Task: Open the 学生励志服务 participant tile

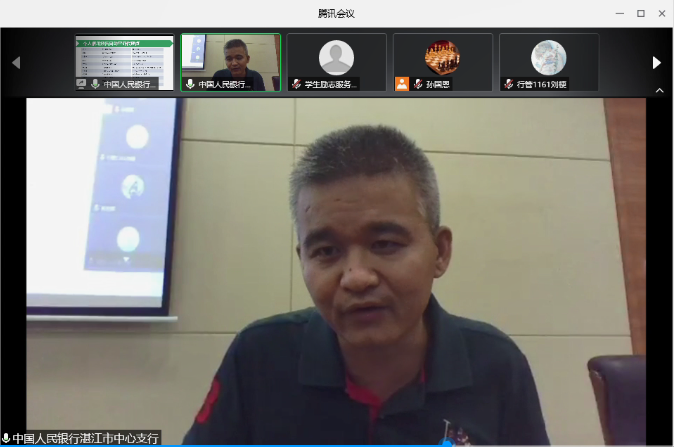Action: 336,58
